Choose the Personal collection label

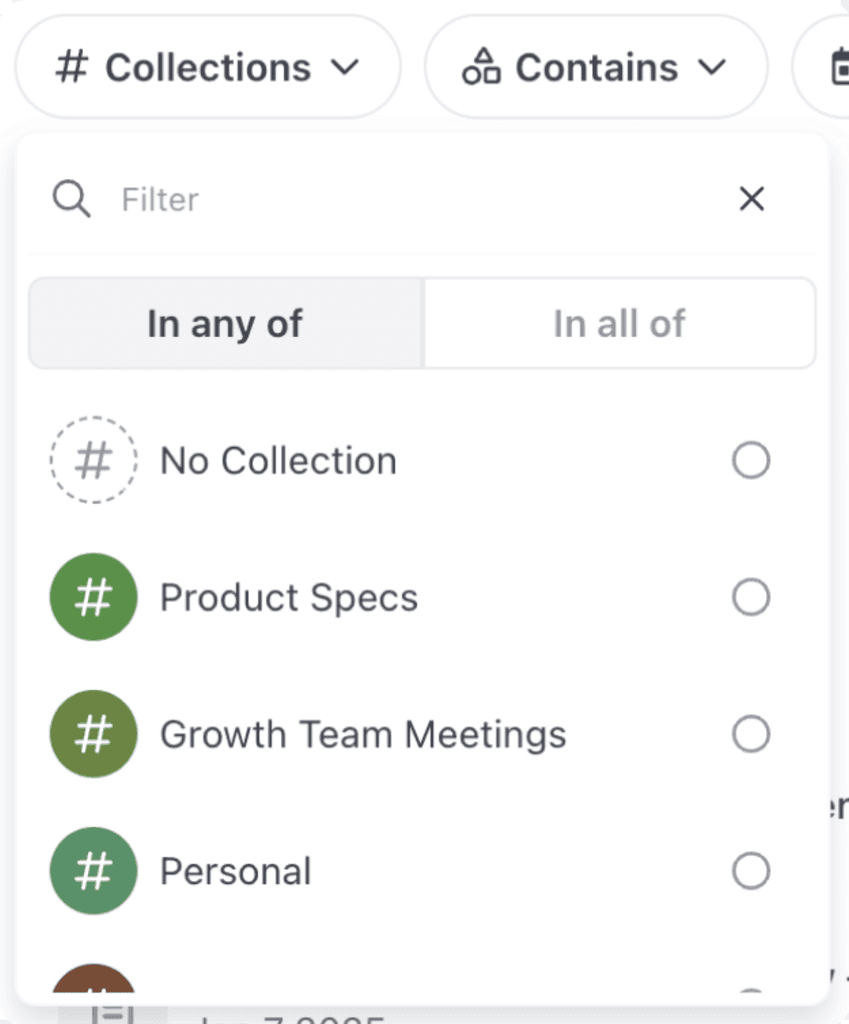pyautogui.click(x=236, y=871)
